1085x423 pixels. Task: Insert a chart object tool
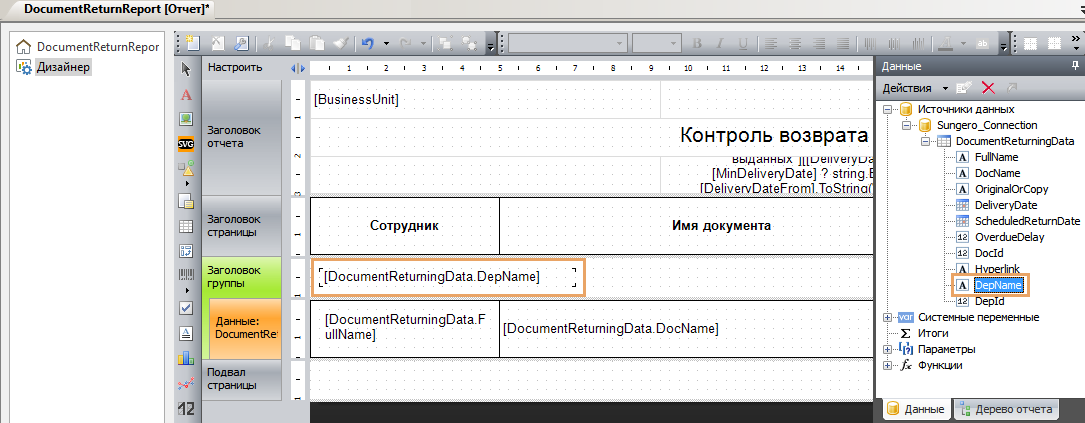[x=185, y=357]
